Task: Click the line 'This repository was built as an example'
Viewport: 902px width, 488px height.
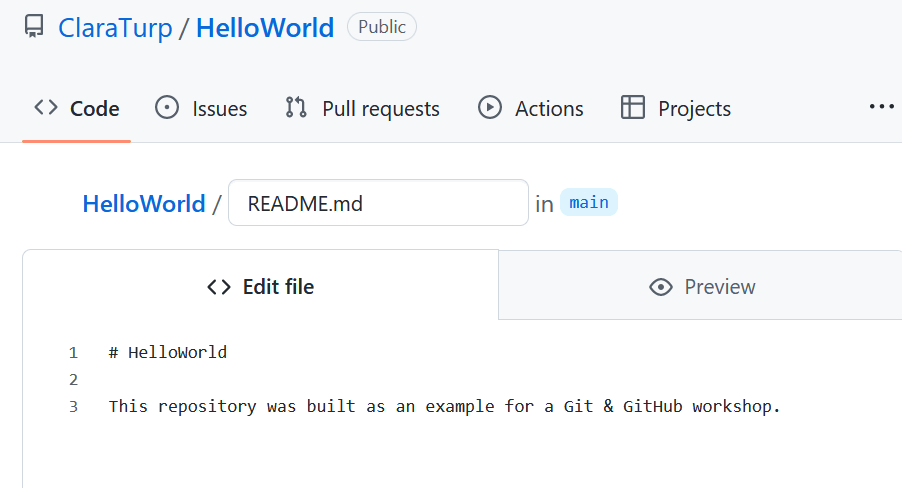Action: (x=445, y=406)
